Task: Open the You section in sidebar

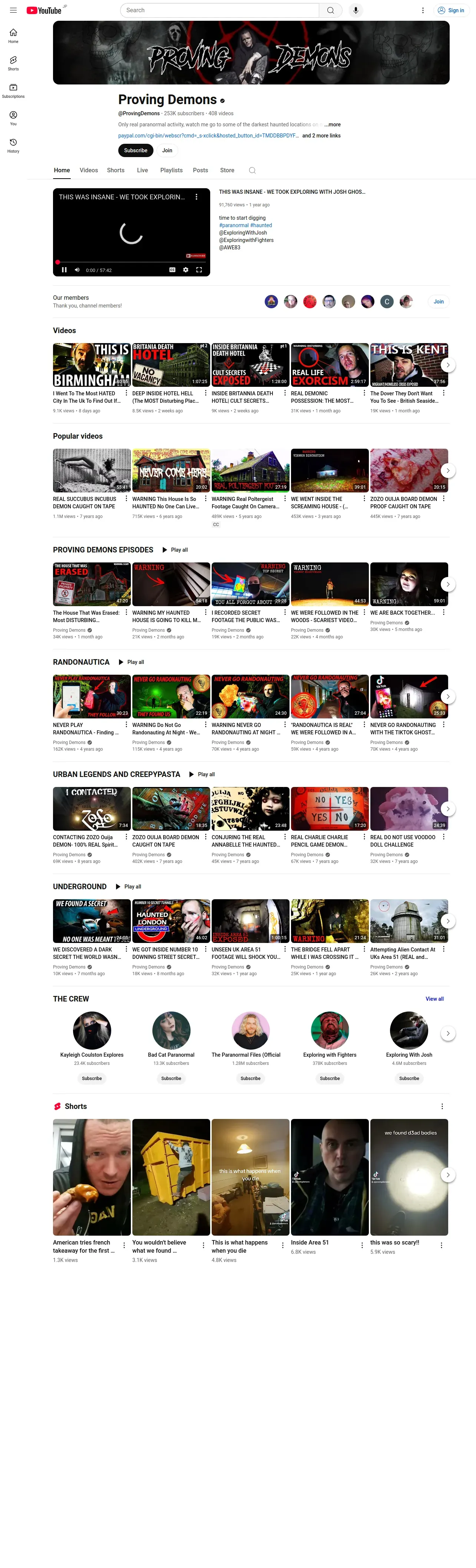Action: tap(13, 118)
